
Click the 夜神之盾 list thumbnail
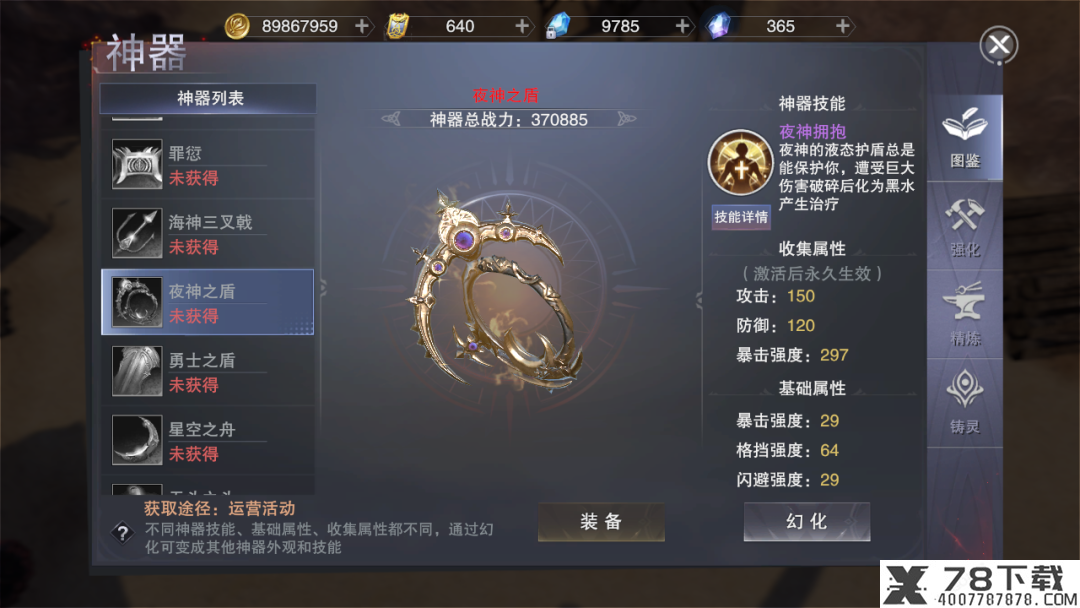[x=137, y=302]
